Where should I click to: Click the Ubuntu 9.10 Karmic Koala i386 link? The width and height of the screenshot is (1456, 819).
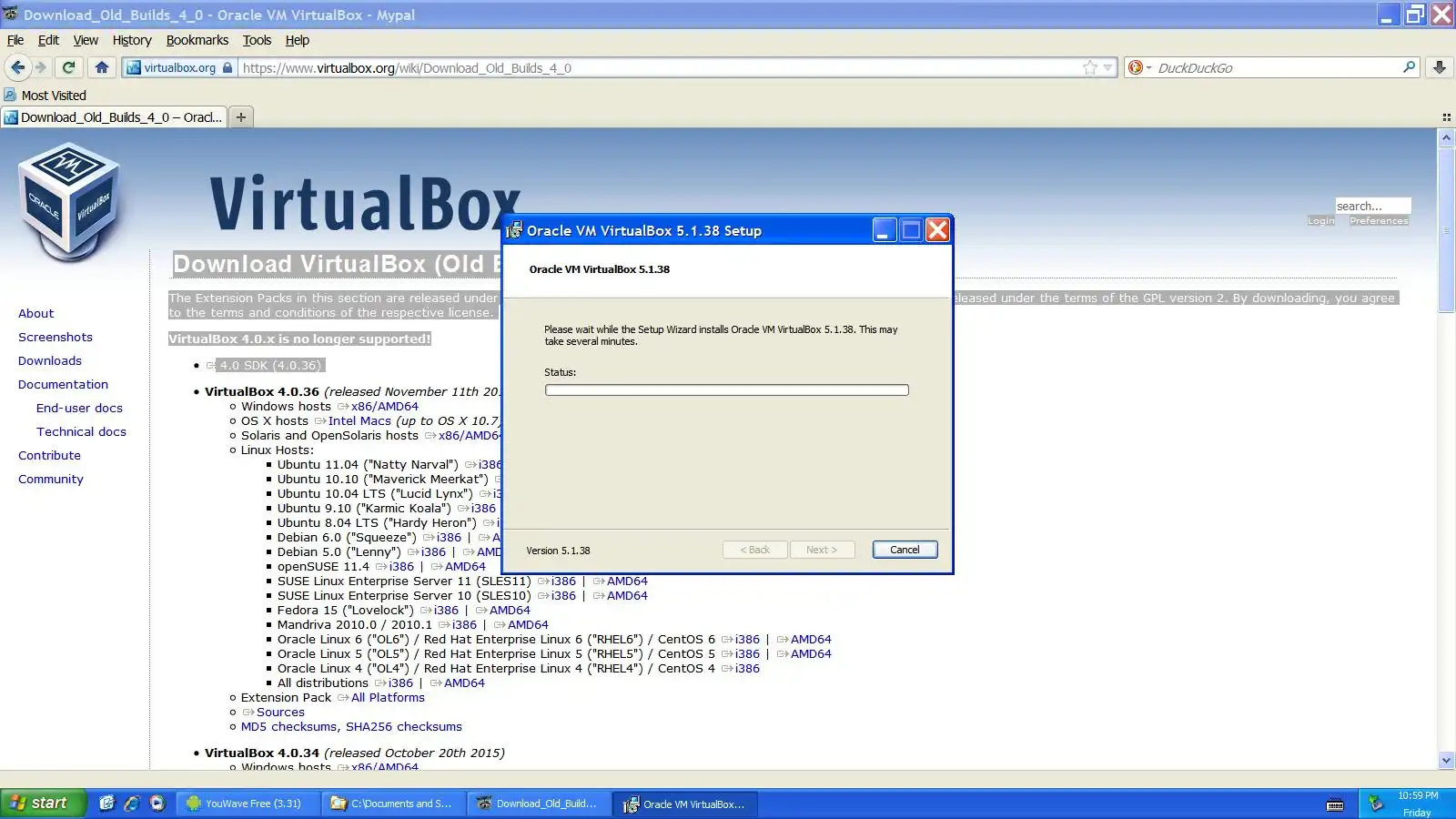[x=483, y=508]
